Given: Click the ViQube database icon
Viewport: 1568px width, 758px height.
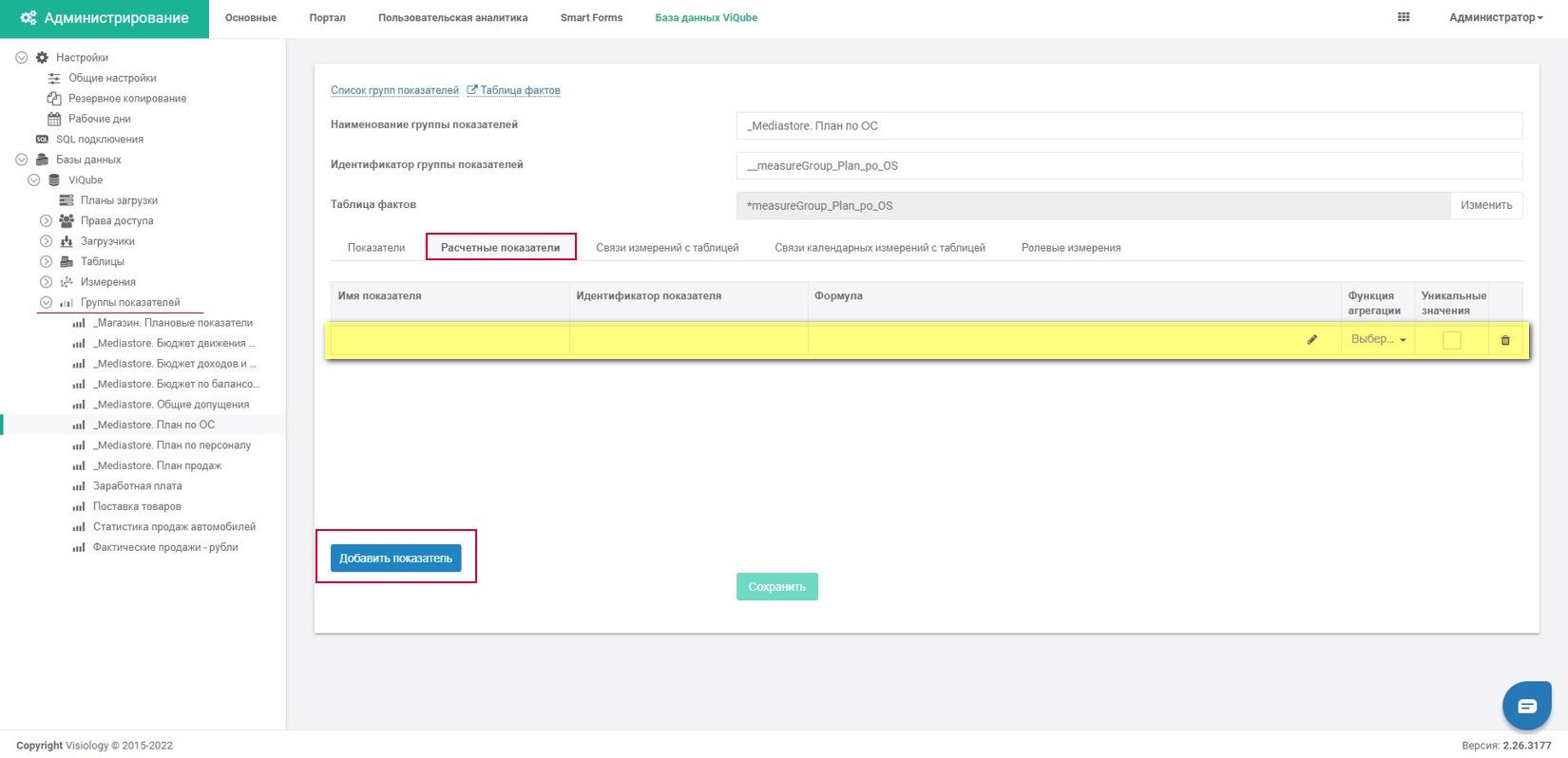Looking at the screenshot, I should (54, 180).
